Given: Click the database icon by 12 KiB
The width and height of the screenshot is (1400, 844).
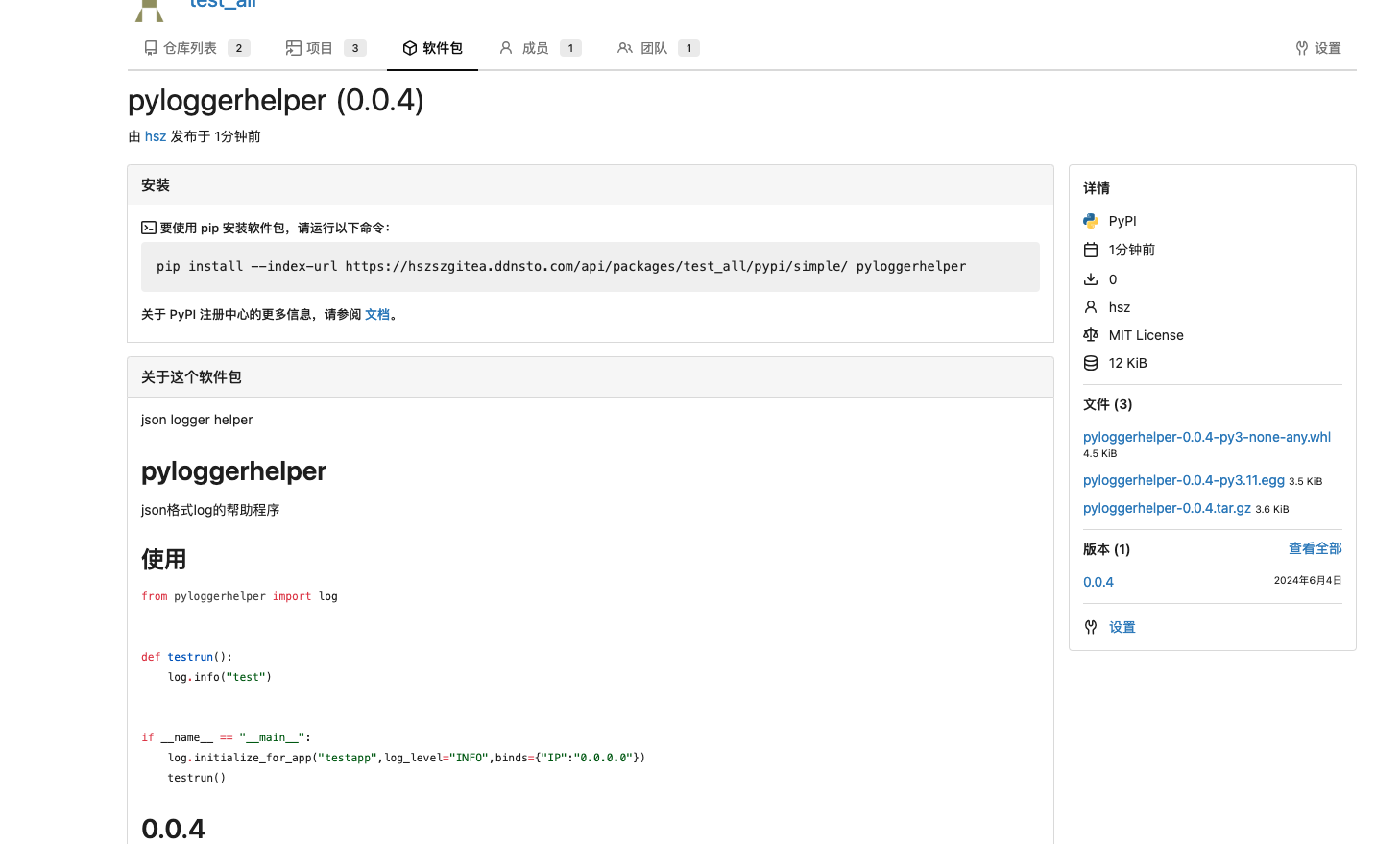Looking at the screenshot, I should click(1091, 363).
